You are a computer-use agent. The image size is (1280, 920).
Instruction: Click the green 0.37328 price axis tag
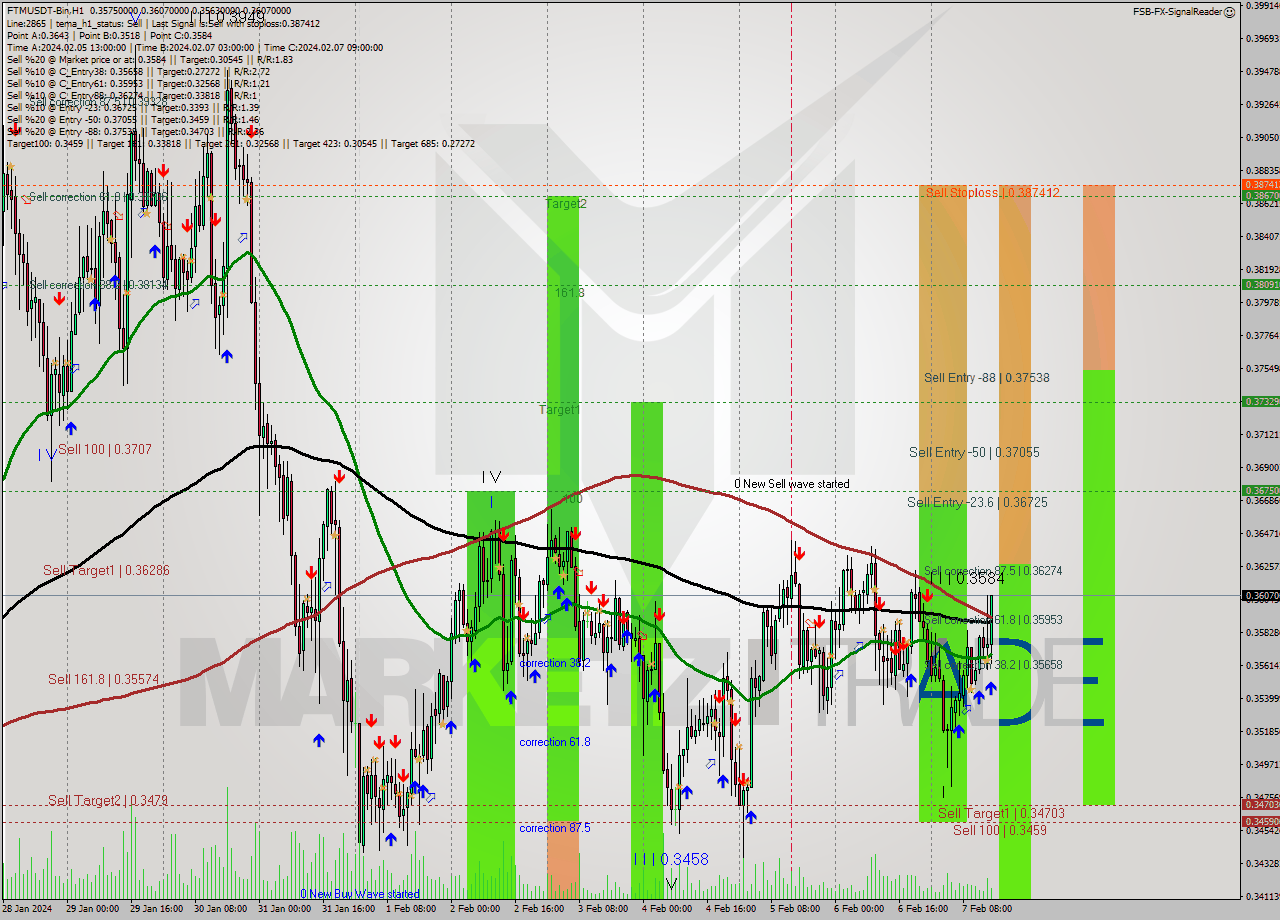point(1260,401)
